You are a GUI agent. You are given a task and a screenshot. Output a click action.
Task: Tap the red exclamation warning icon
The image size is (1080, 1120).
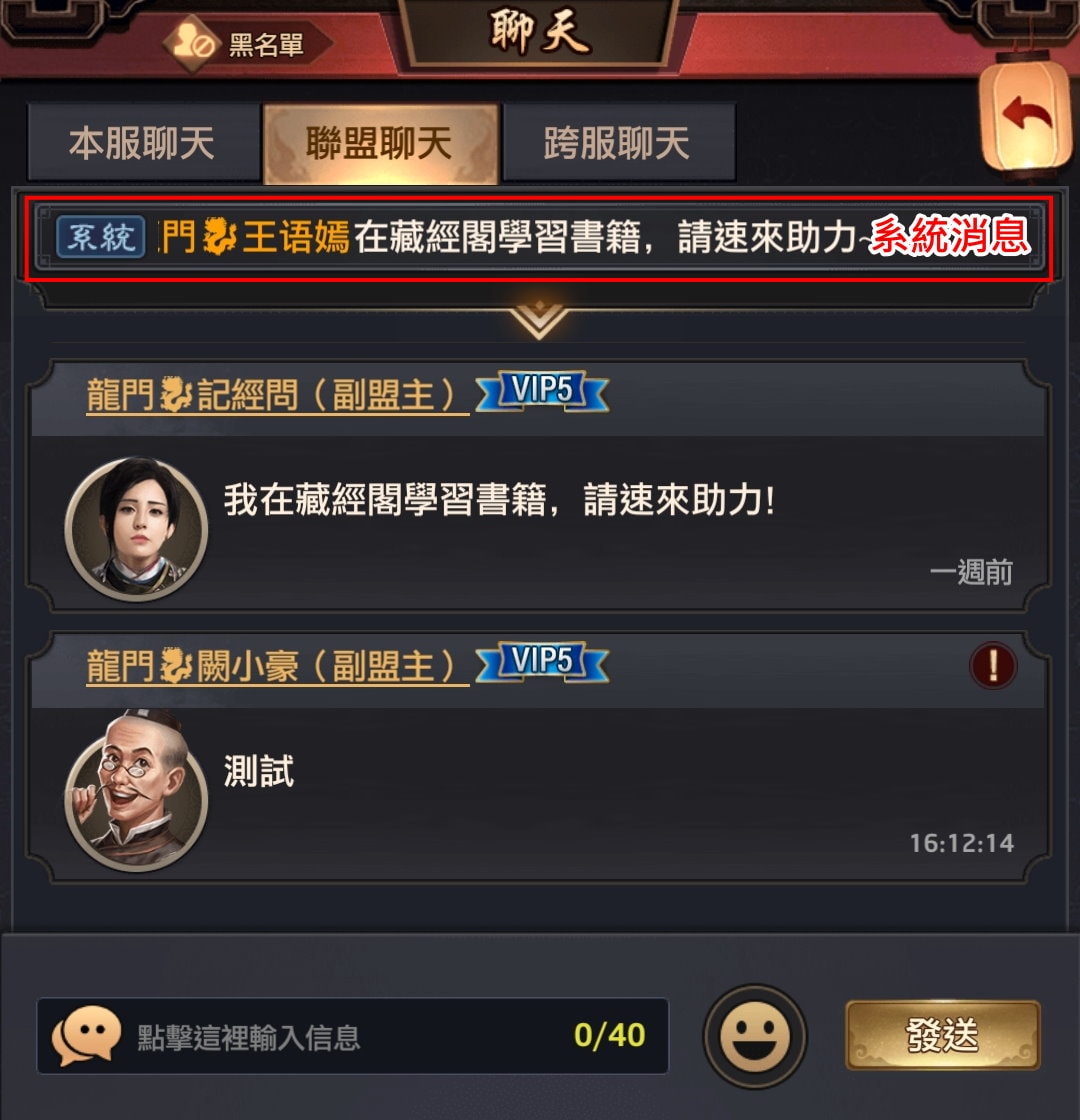993,665
